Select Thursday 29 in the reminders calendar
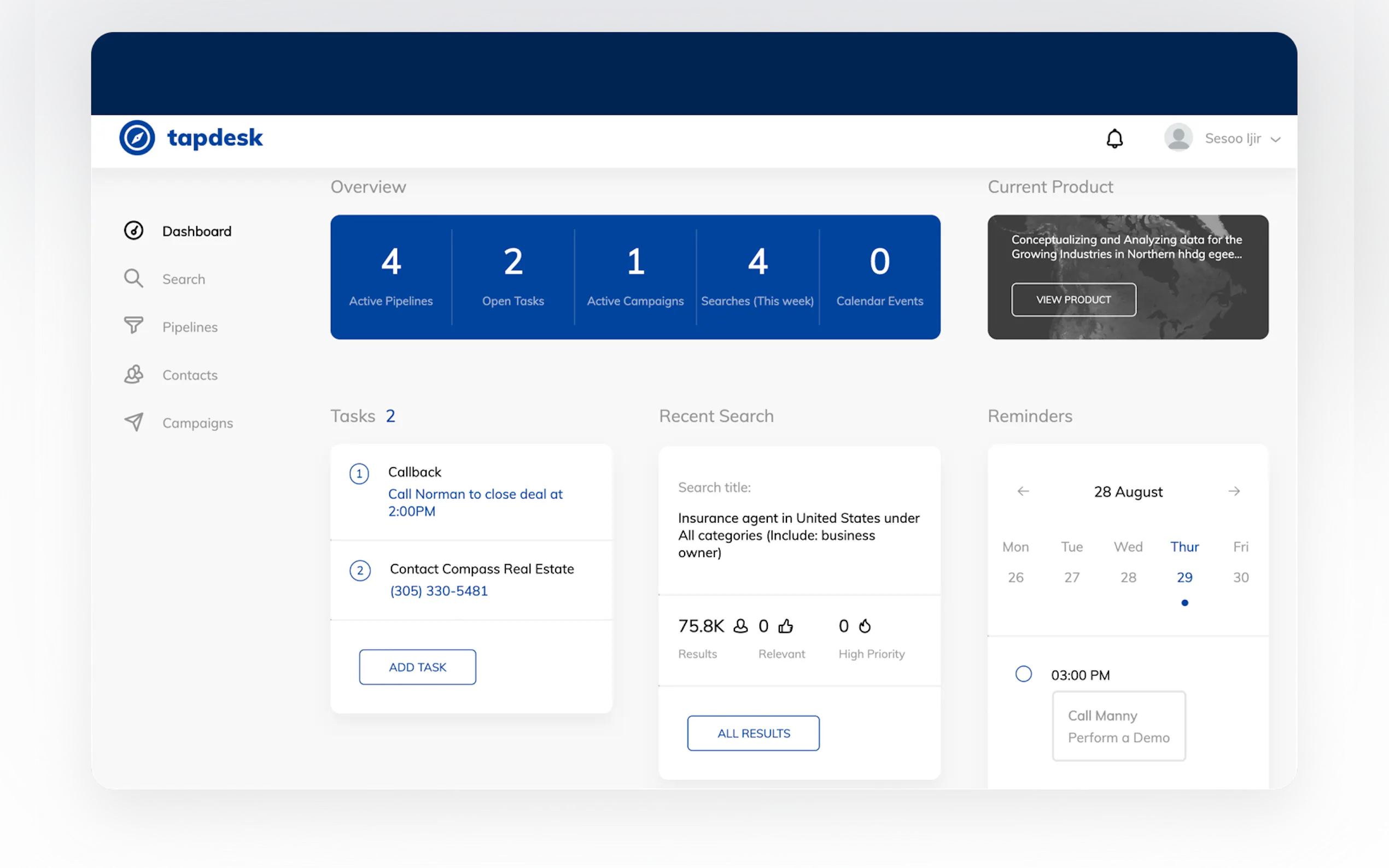 (1185, 577)
